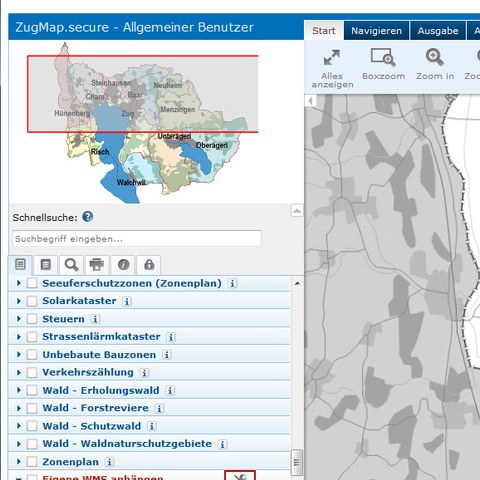Show info for Steuern layer
This screenshot has height=480, width=480.
click(95, 319)
